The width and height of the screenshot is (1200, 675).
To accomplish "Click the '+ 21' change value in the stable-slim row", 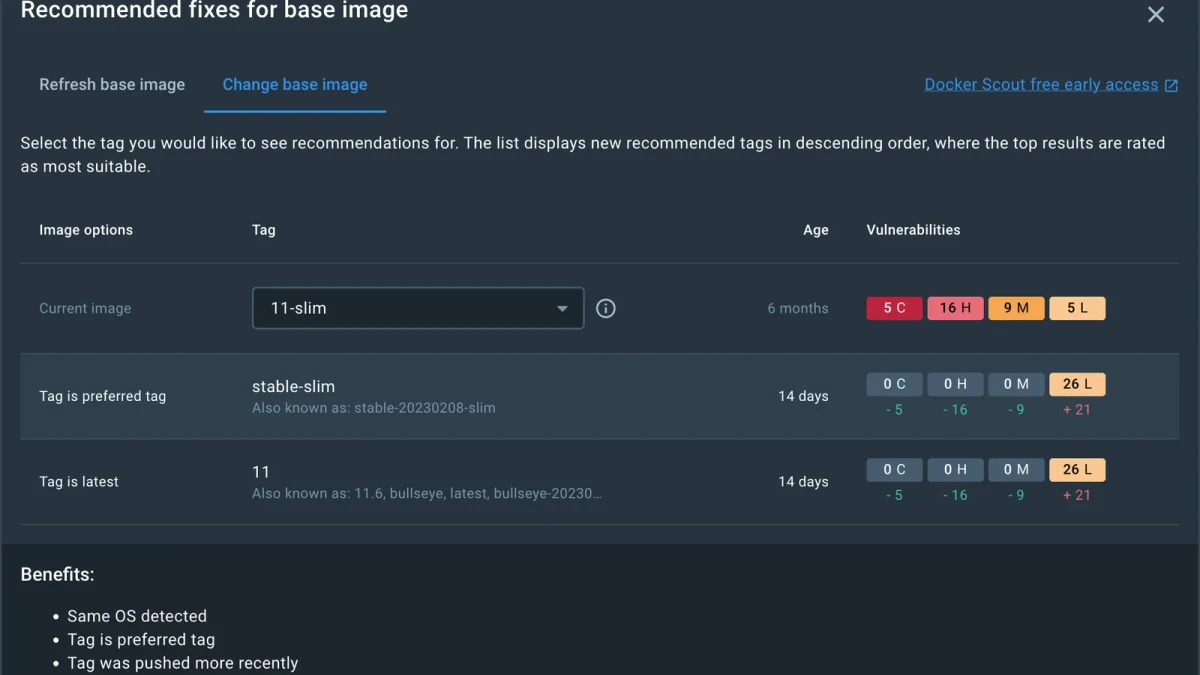I will [1077, 410].
